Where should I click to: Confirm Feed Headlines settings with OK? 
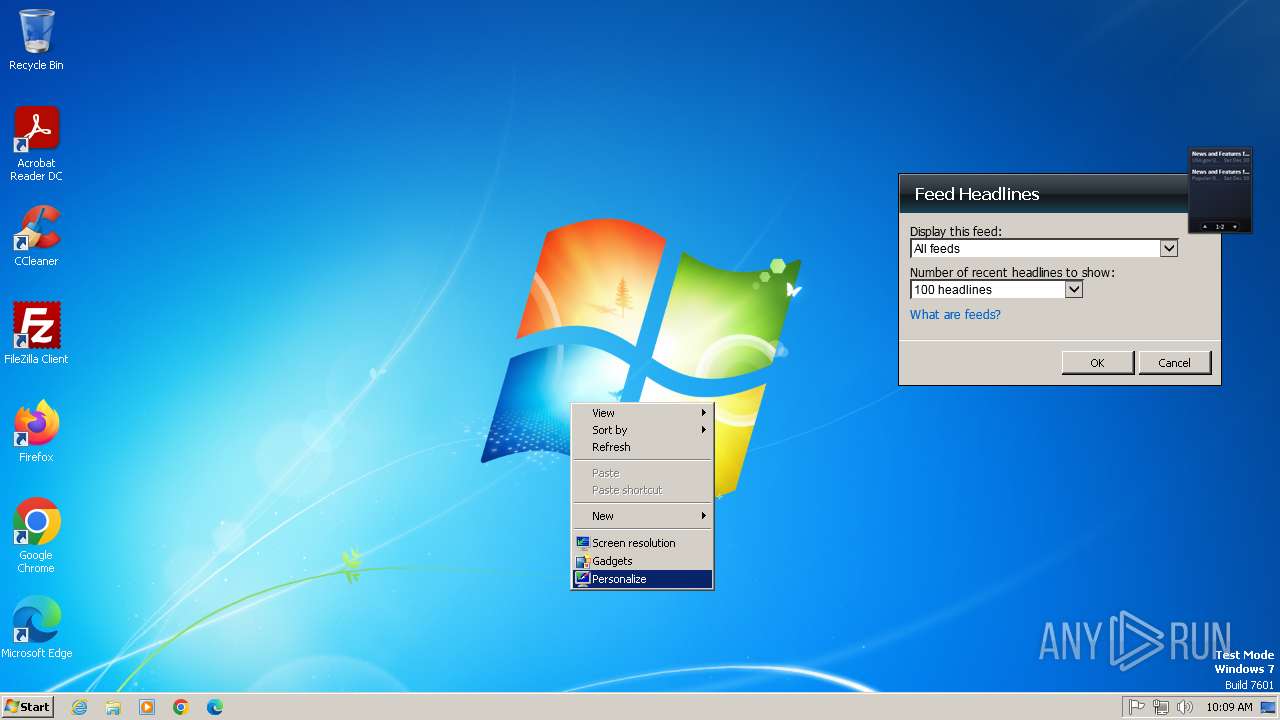(x=1097, y=362)
